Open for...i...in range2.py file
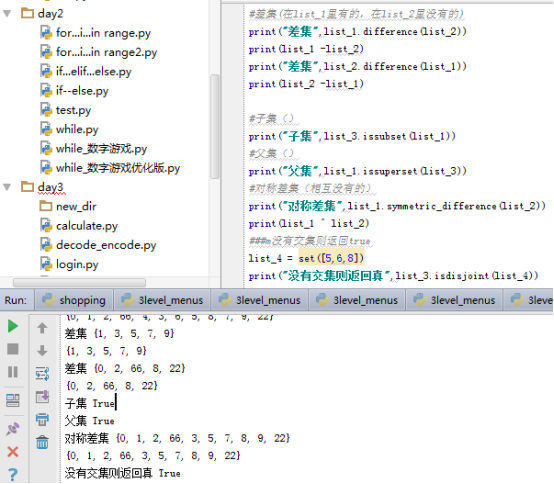The image size is (554, 484). [106, 52]
